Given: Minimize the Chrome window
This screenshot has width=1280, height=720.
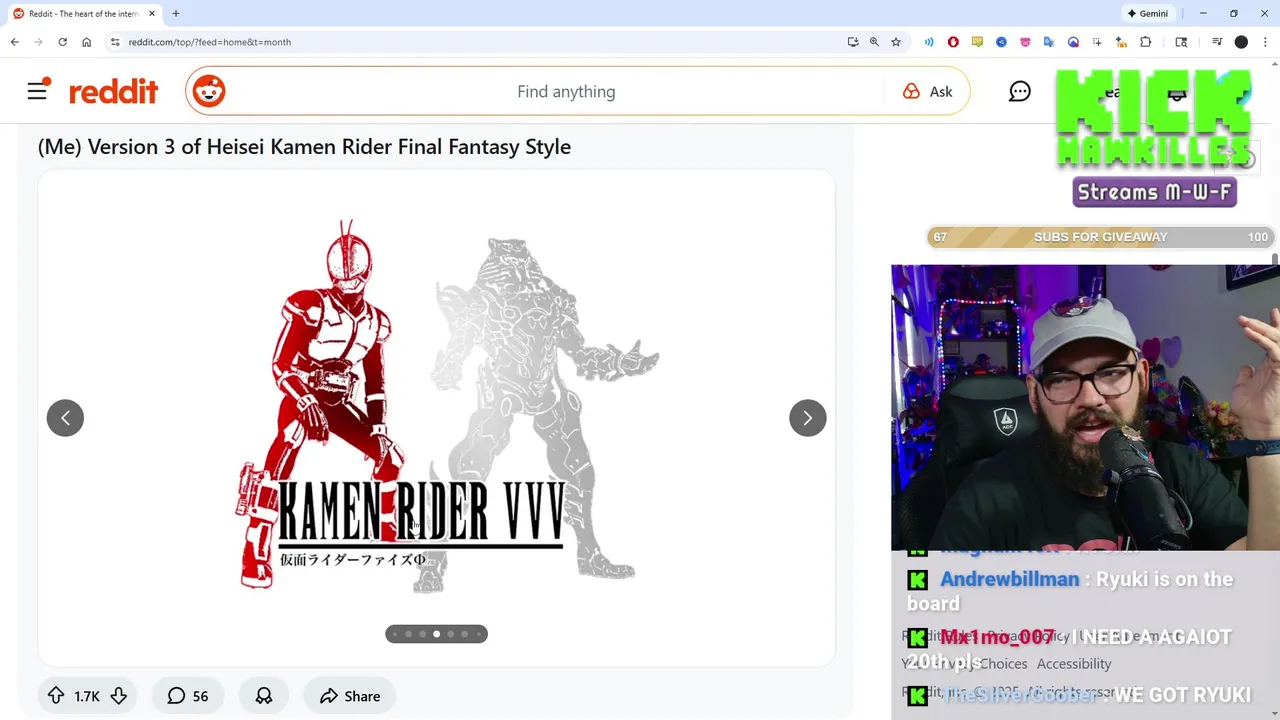Looking at the screenshot, I should pos(1203,14).
